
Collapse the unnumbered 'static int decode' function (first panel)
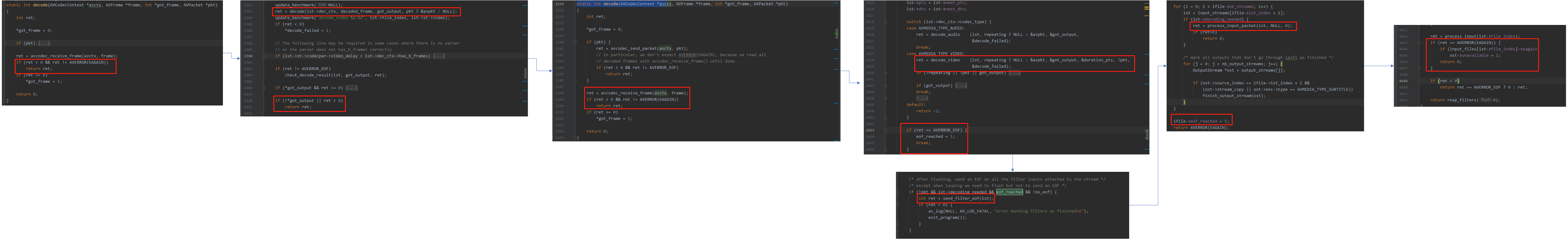5,5
